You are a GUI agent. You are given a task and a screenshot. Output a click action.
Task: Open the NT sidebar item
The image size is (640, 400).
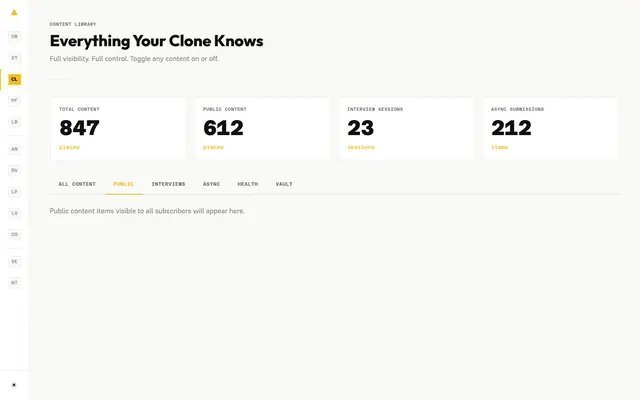[x=14, y=282]
